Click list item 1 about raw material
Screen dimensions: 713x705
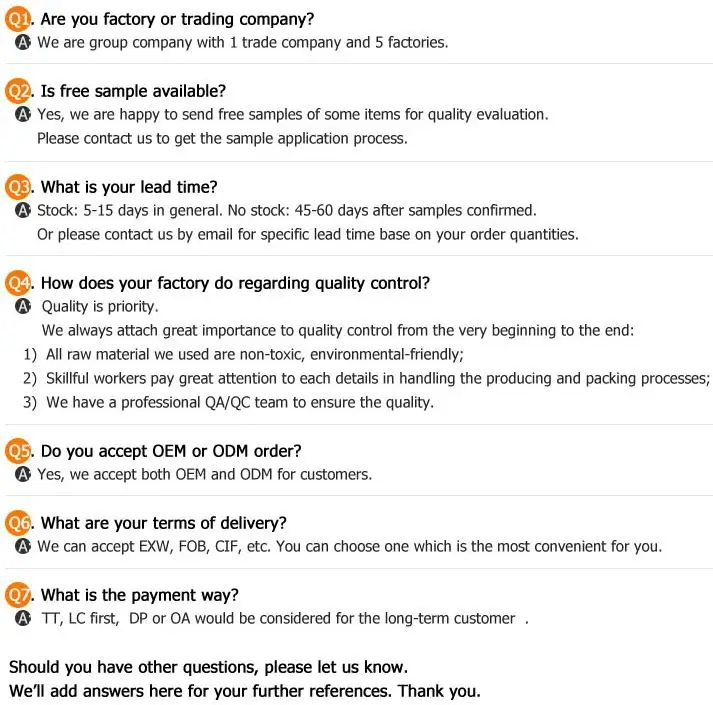(243, 354)
